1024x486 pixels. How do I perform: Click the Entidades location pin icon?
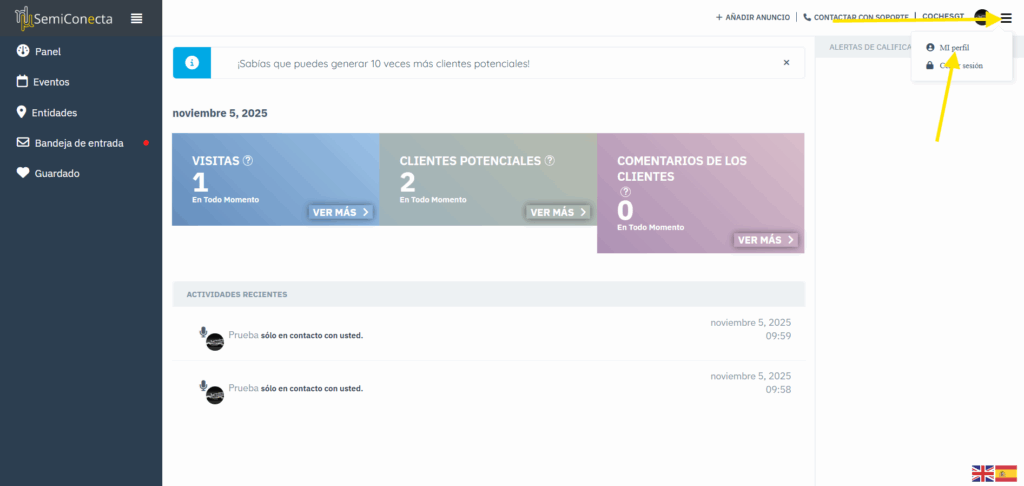22,112
